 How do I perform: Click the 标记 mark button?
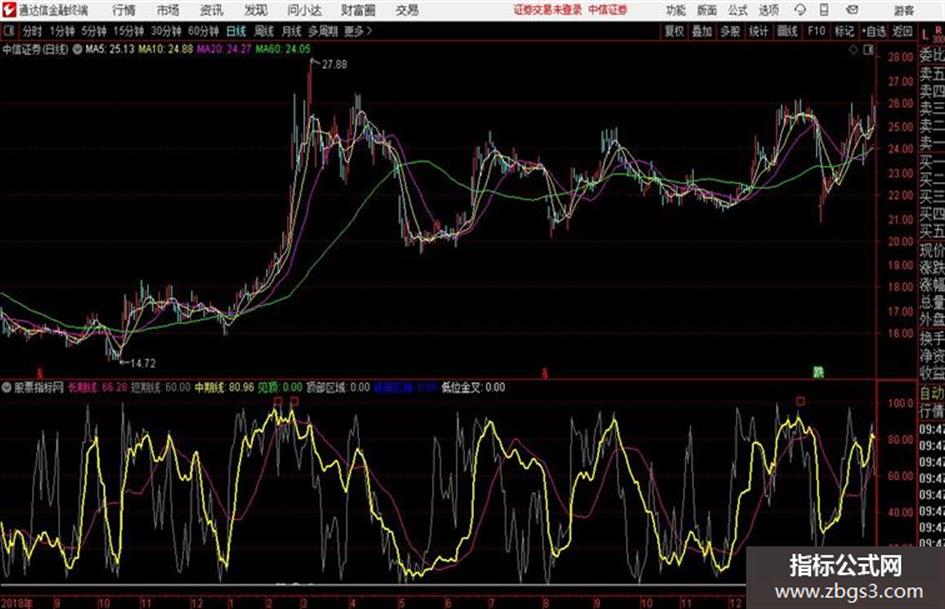coord(844,31)
